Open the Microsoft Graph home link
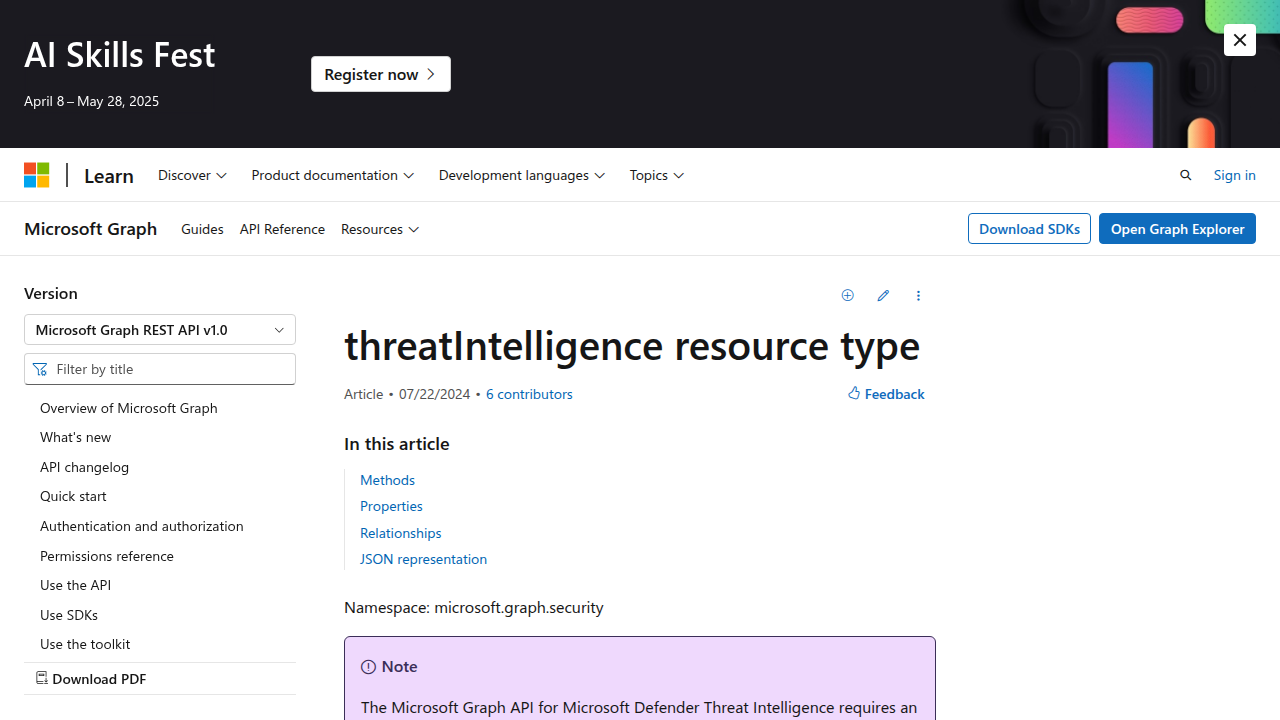 [90, 229]
